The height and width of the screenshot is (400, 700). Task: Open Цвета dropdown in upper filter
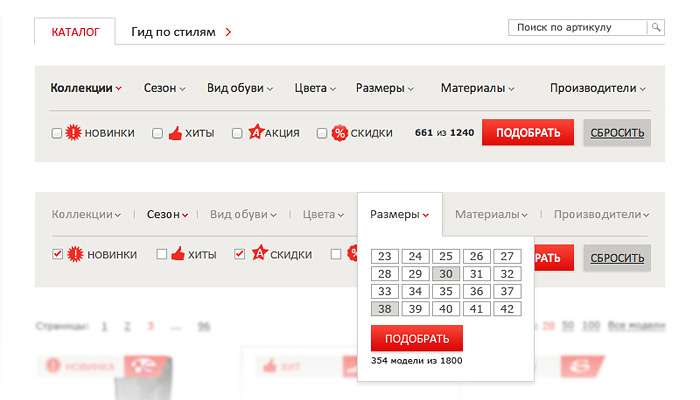(x=315, y=88)
